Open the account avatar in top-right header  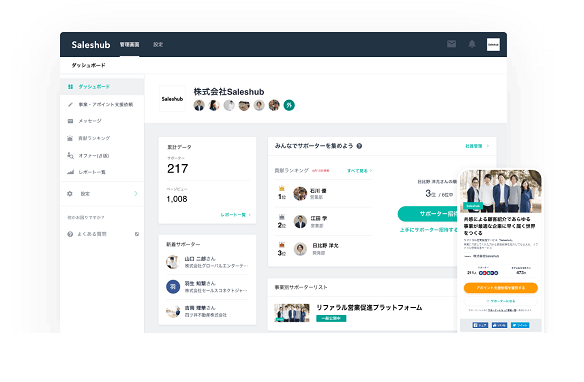tap(493, 45)
